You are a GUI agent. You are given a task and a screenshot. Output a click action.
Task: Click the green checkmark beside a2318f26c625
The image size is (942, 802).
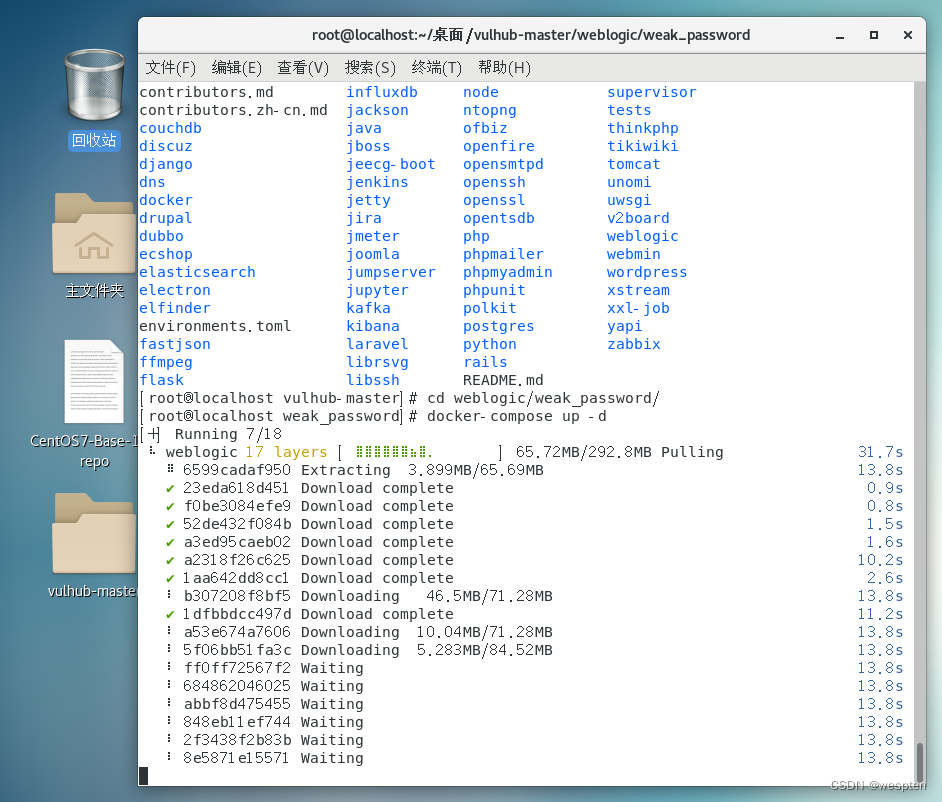coord(170,560)
